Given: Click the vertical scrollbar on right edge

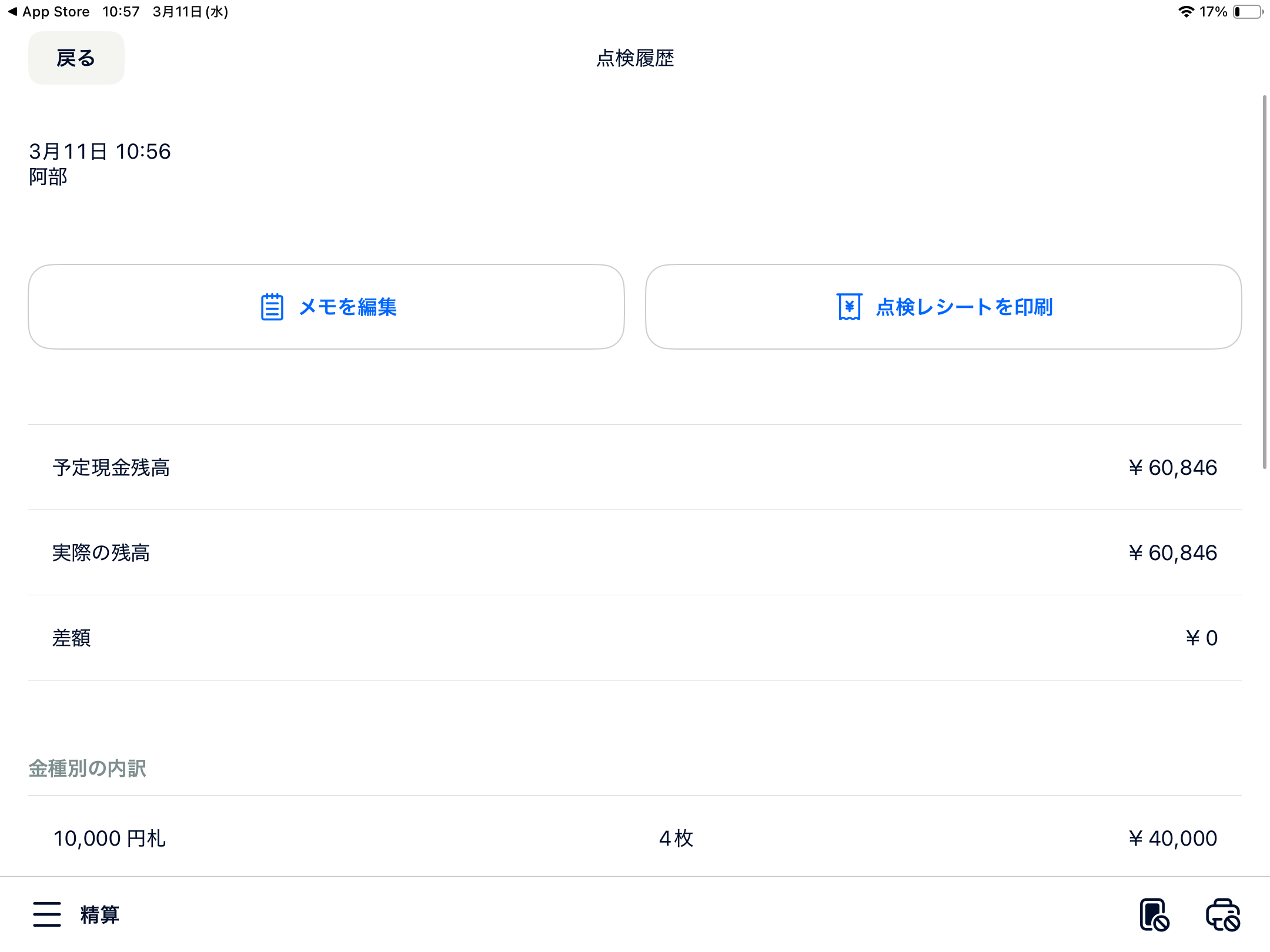Looking at the screenshot, I should coord(1264,282).
